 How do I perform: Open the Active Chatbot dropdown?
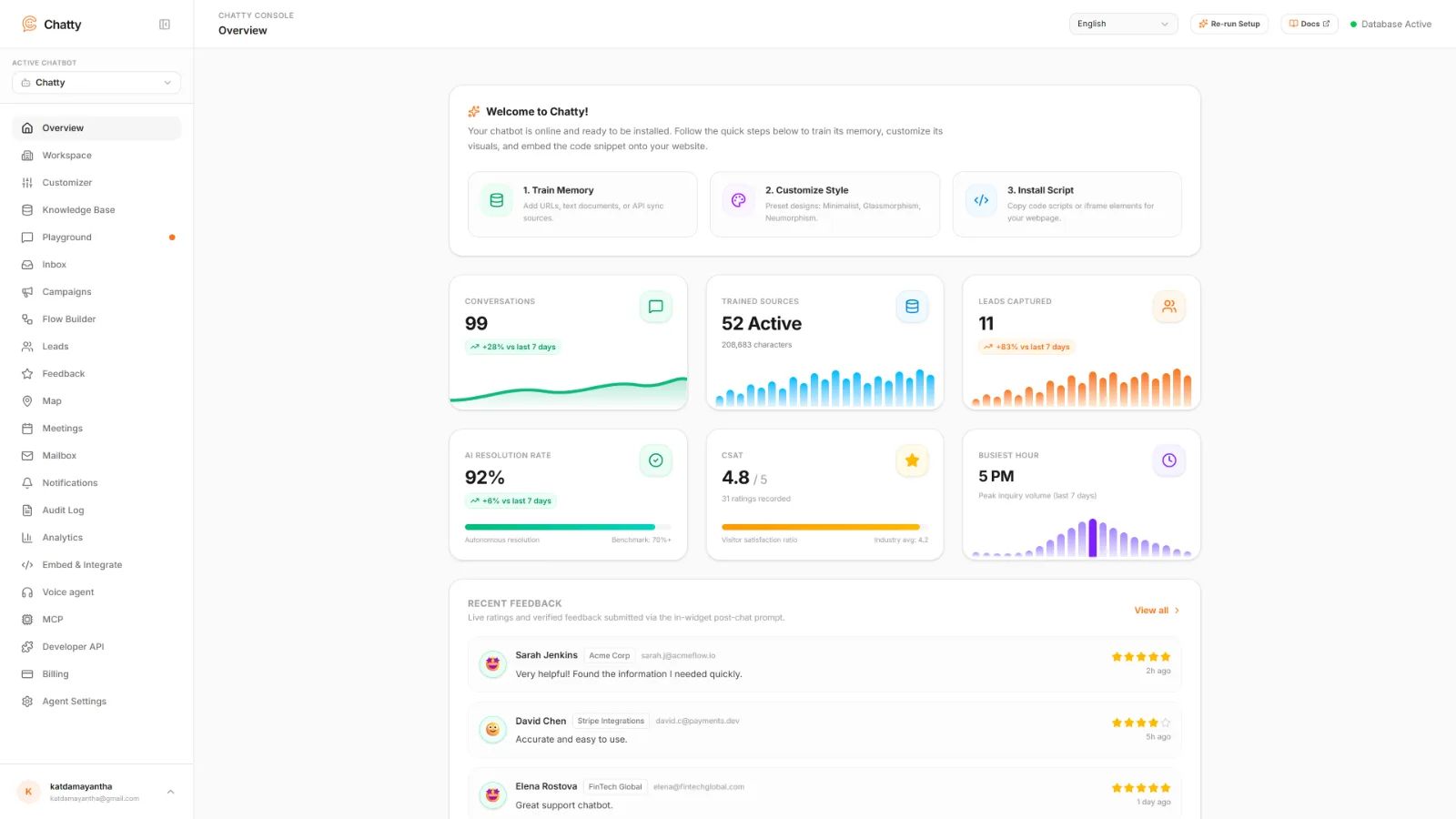pyautogui.click(x=96, y=83)
